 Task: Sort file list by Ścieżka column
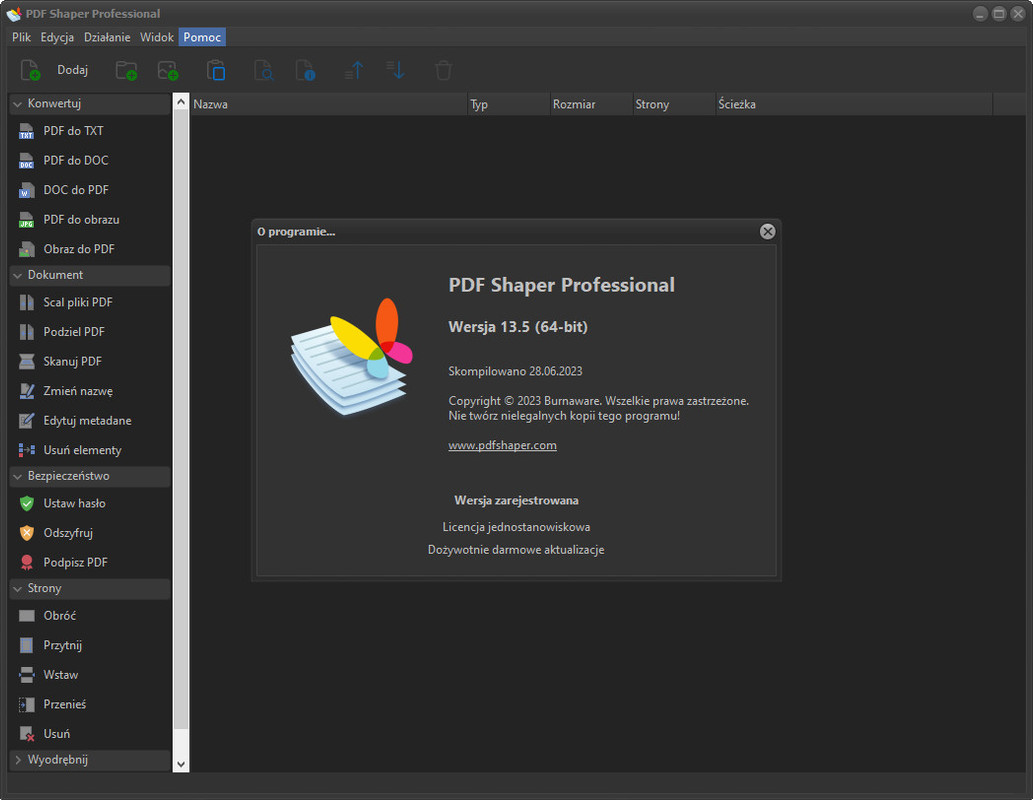854,104
